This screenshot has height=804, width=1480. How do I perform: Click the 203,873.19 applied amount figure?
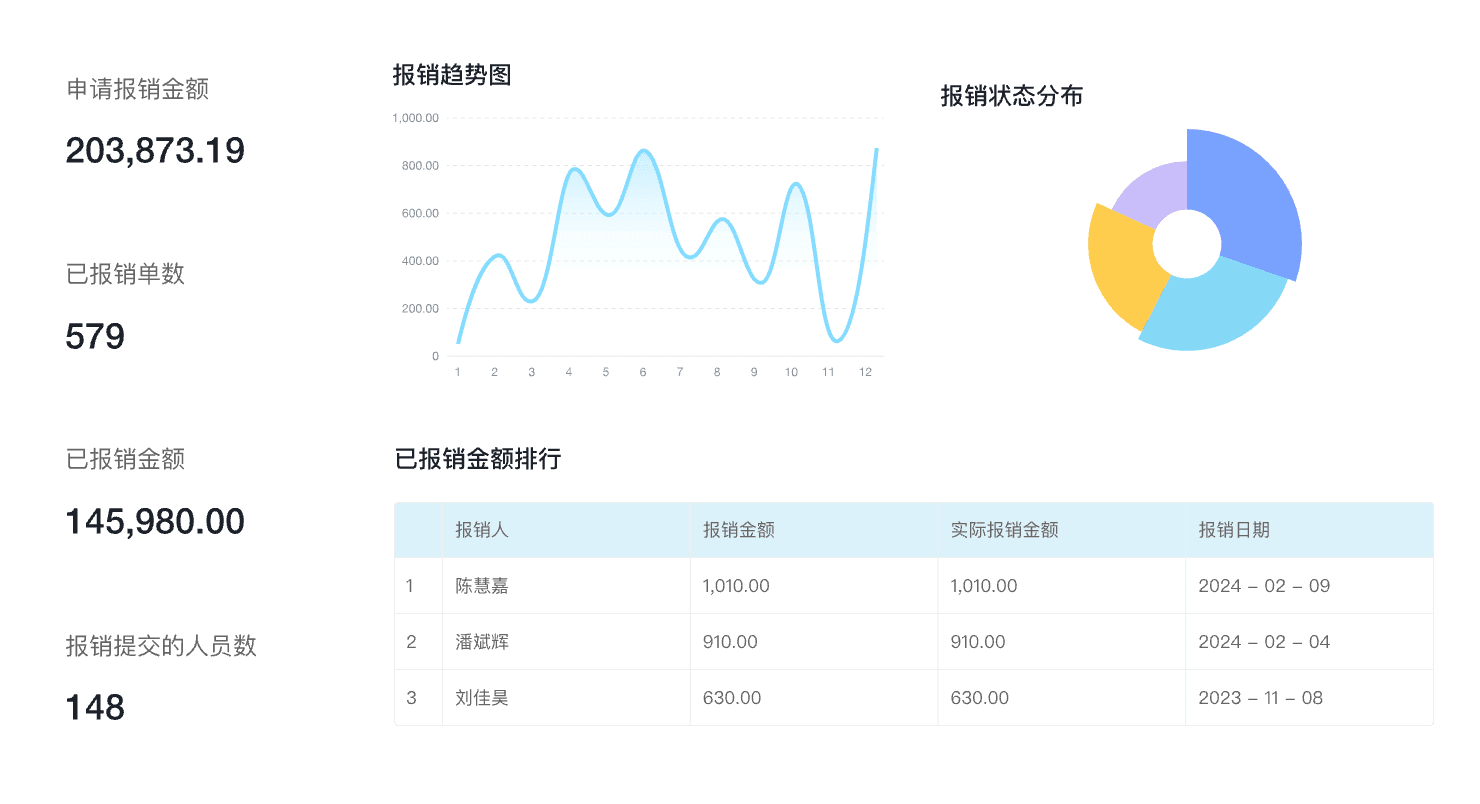[155, 151]
